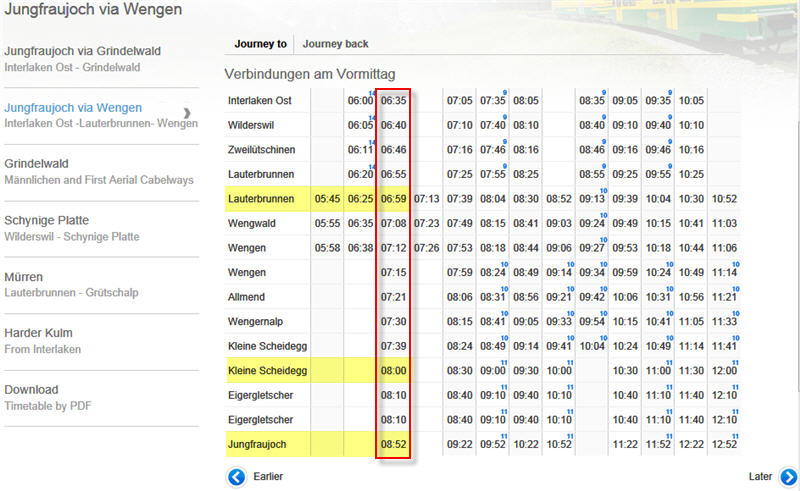
Task: Click the Jungfraujoch 08:52 arrival cell
Action: [393, 444]
